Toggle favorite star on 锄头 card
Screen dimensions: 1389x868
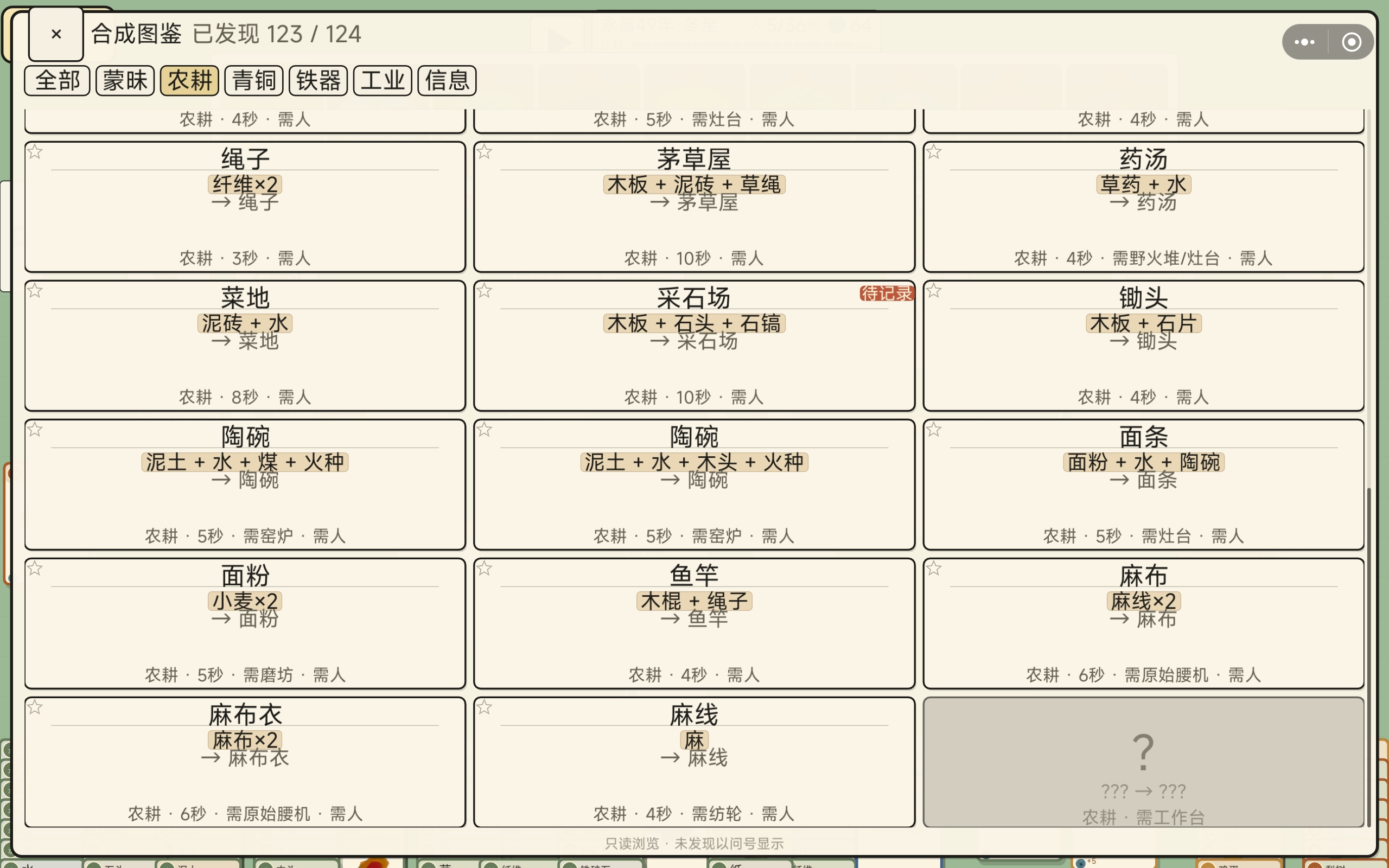[934, 290]
